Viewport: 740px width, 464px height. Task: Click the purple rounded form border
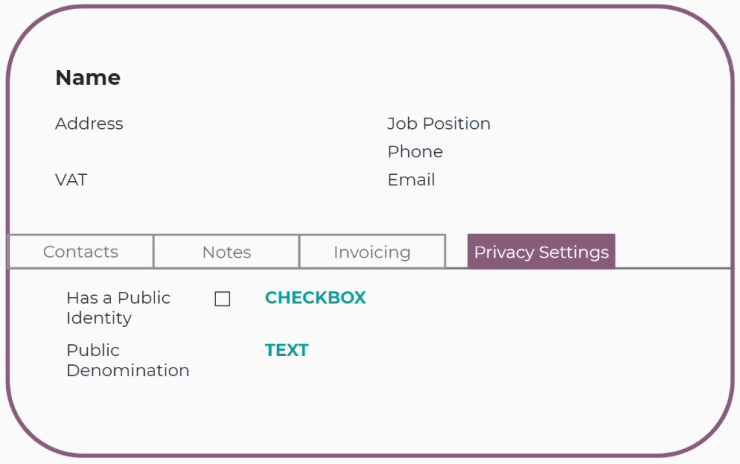[x=370, y=7]
